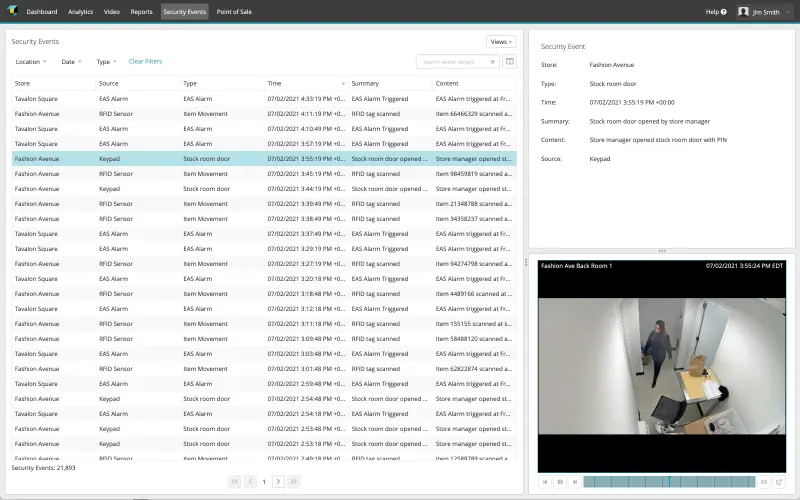
Task: Select the EAS Alarm event at 3:37:49 PM
Action: point(264,234)
